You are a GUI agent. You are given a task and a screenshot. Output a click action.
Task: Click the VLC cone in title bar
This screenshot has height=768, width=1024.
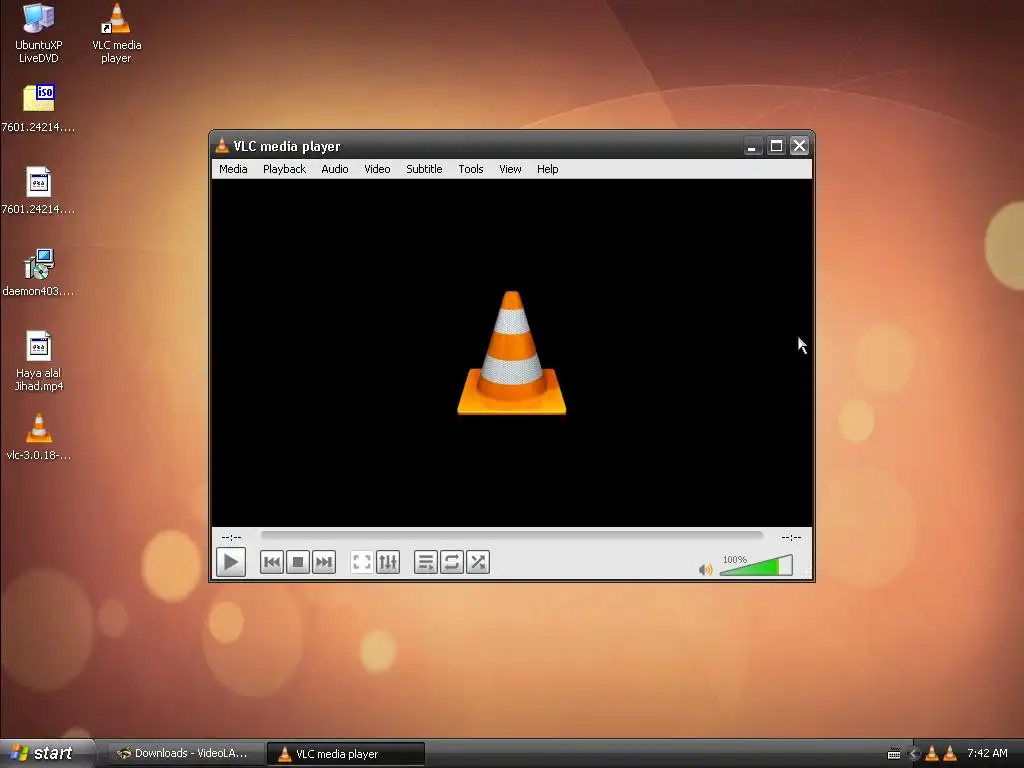click(x=222, y=146)
